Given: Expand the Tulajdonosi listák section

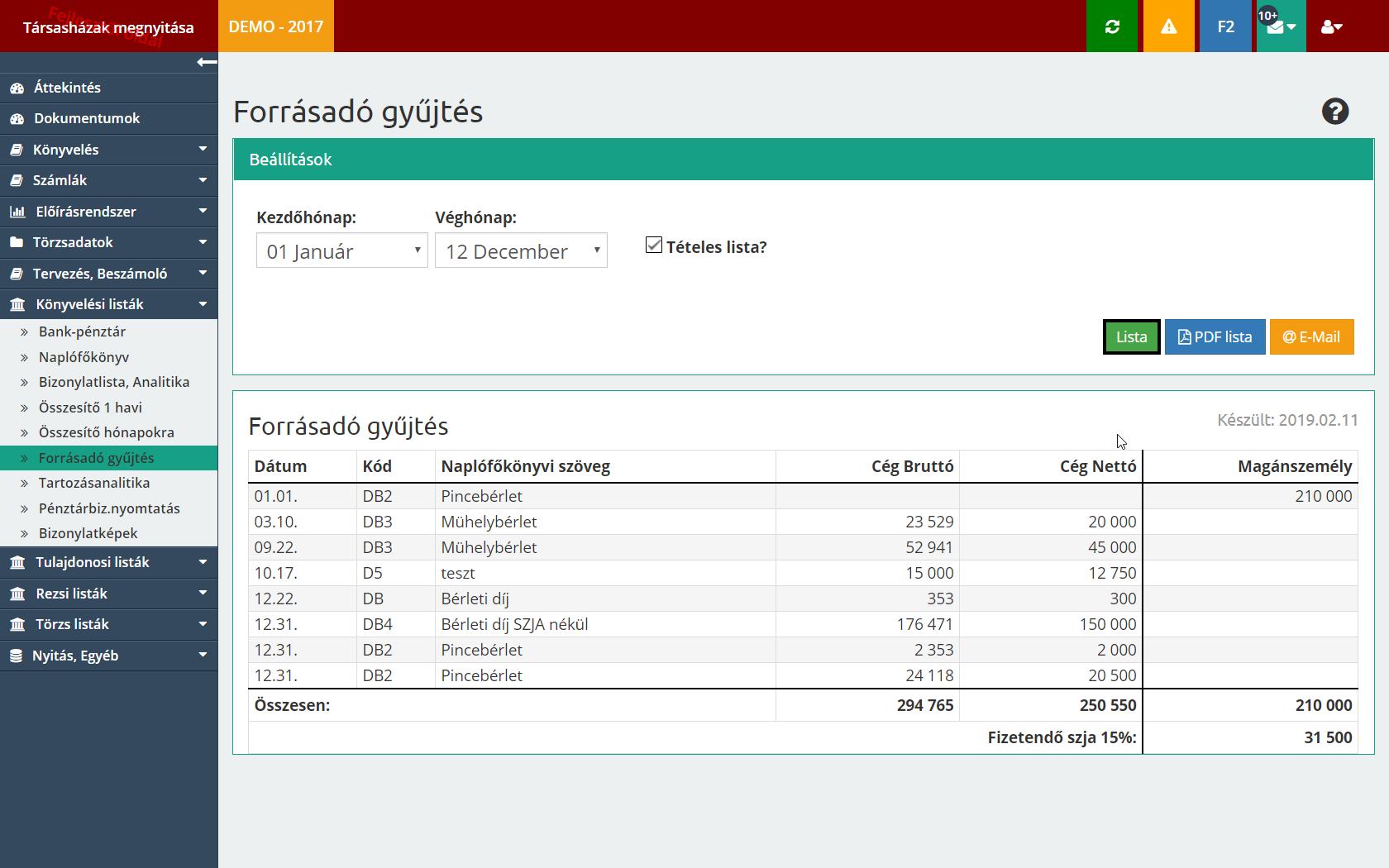Looking at the screenshot, I should (x=108, y=562).
